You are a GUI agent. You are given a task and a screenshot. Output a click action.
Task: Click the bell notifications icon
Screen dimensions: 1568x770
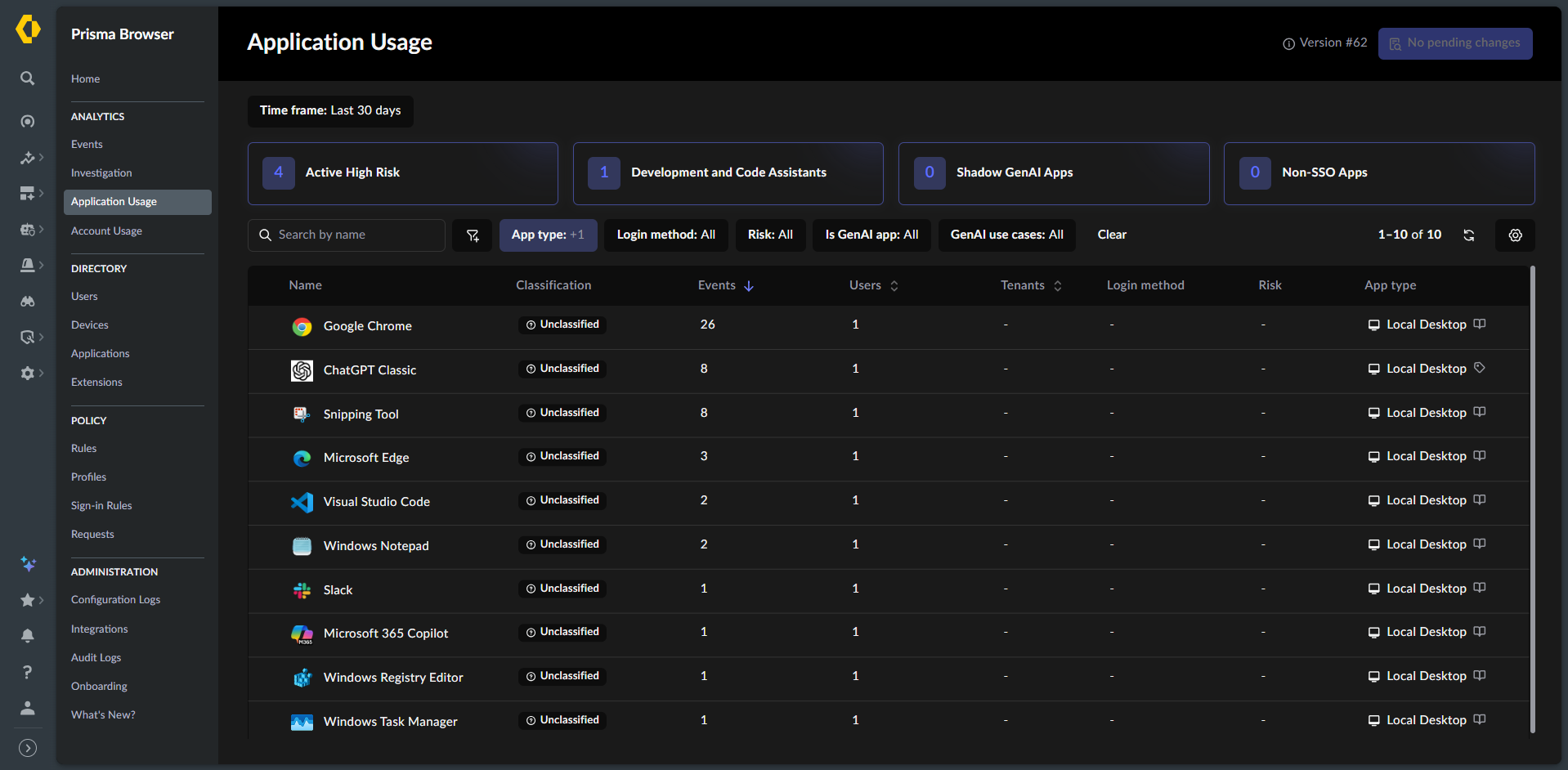(28, 636)
